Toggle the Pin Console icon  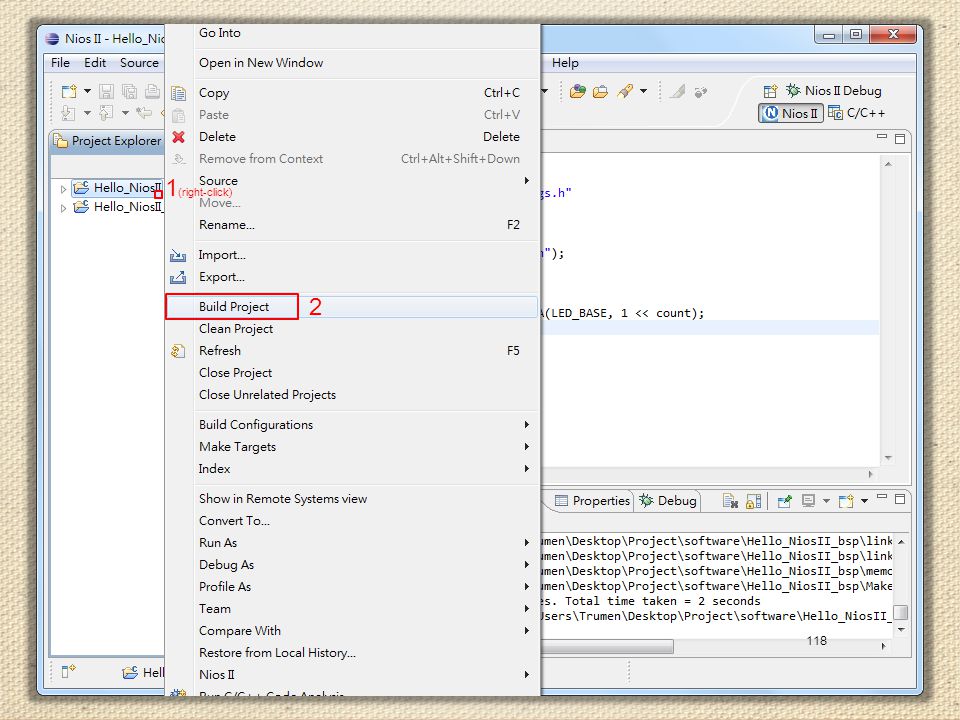click(x=784, y=501)
